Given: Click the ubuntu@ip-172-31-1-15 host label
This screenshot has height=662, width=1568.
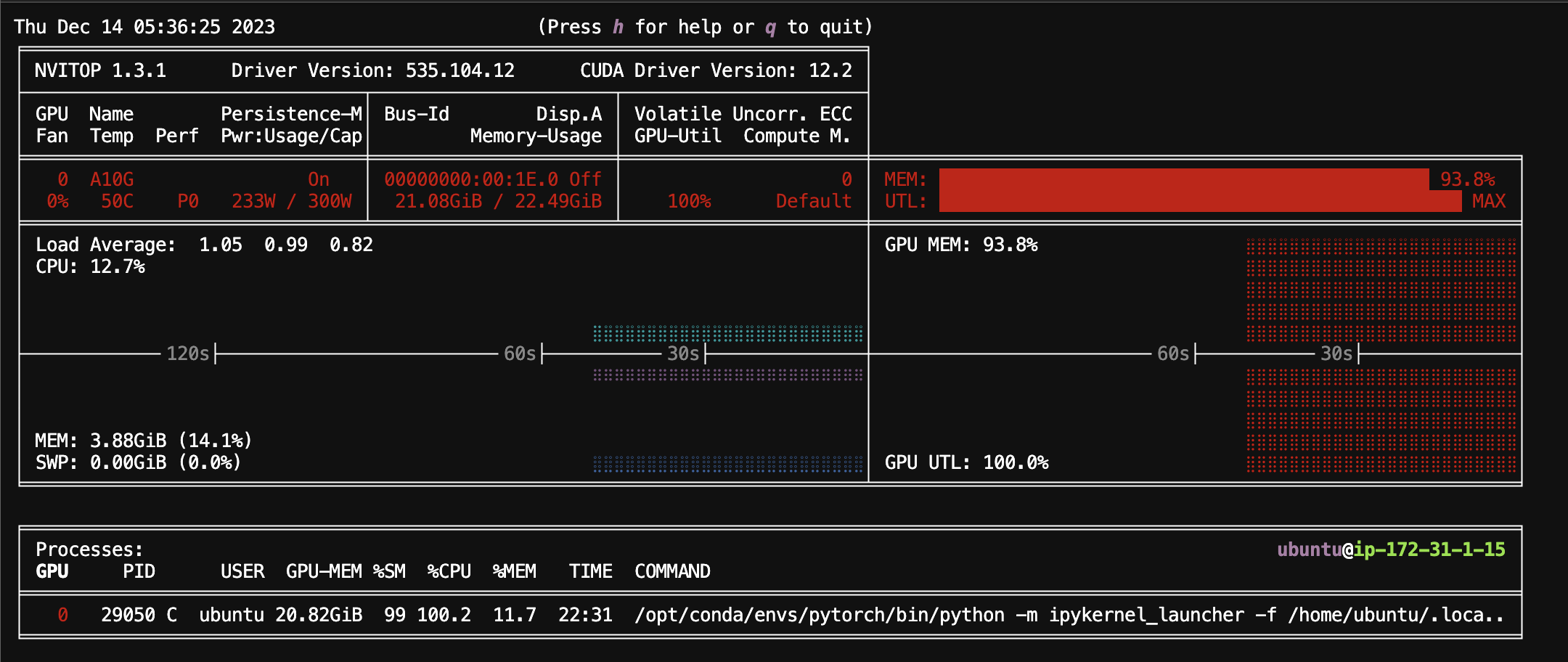Looking at the screenshot, I should (x=1391, y=549).
